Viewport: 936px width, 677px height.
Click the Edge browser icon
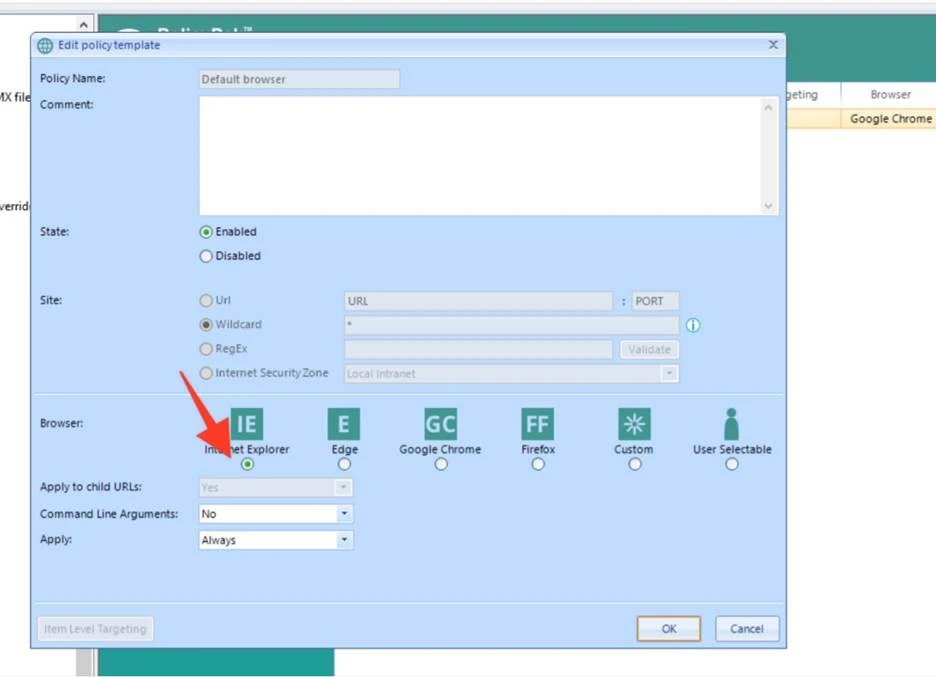tap(344, 424)
